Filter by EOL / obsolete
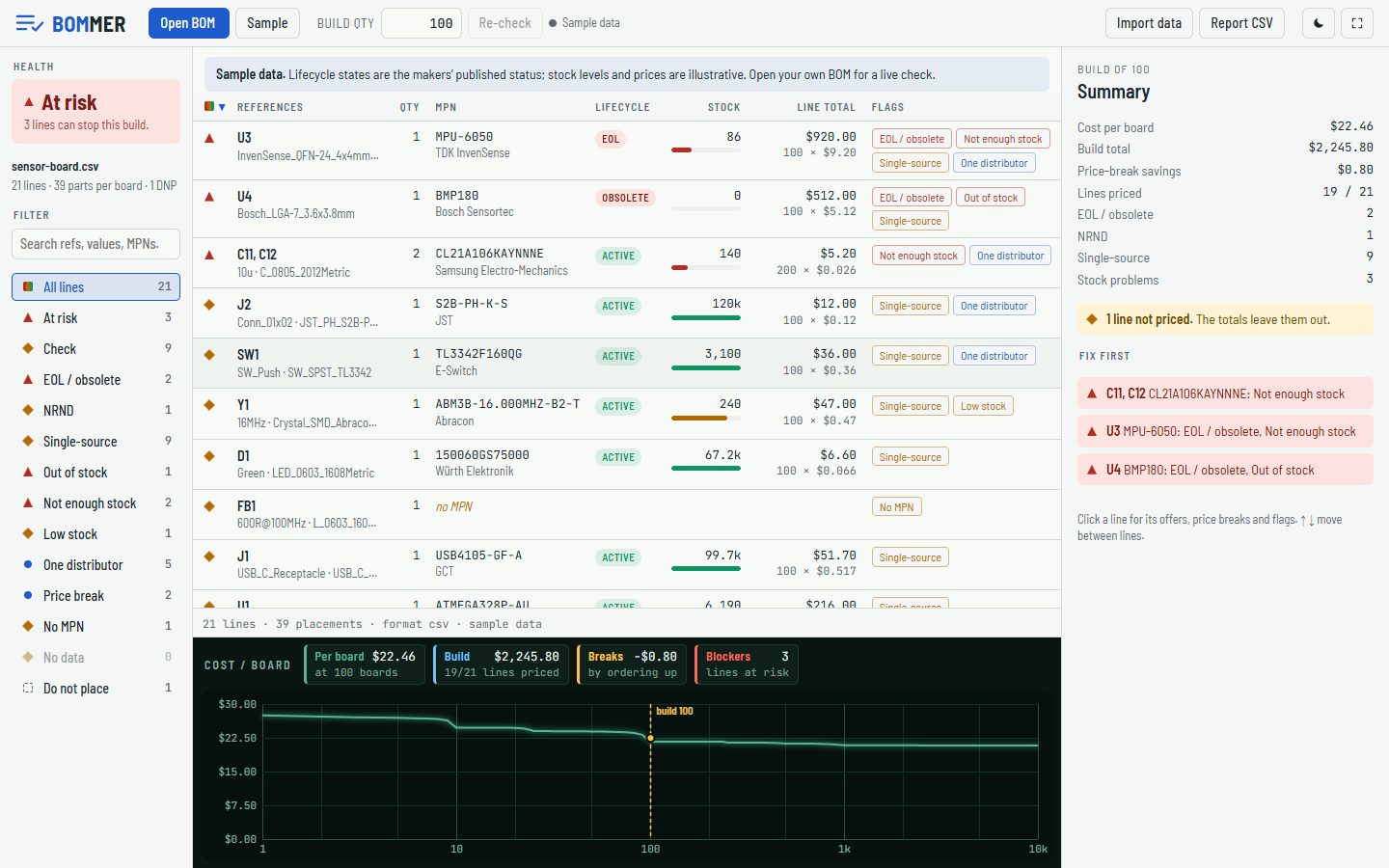1389x868 pixels. click(x=95, y=379)
